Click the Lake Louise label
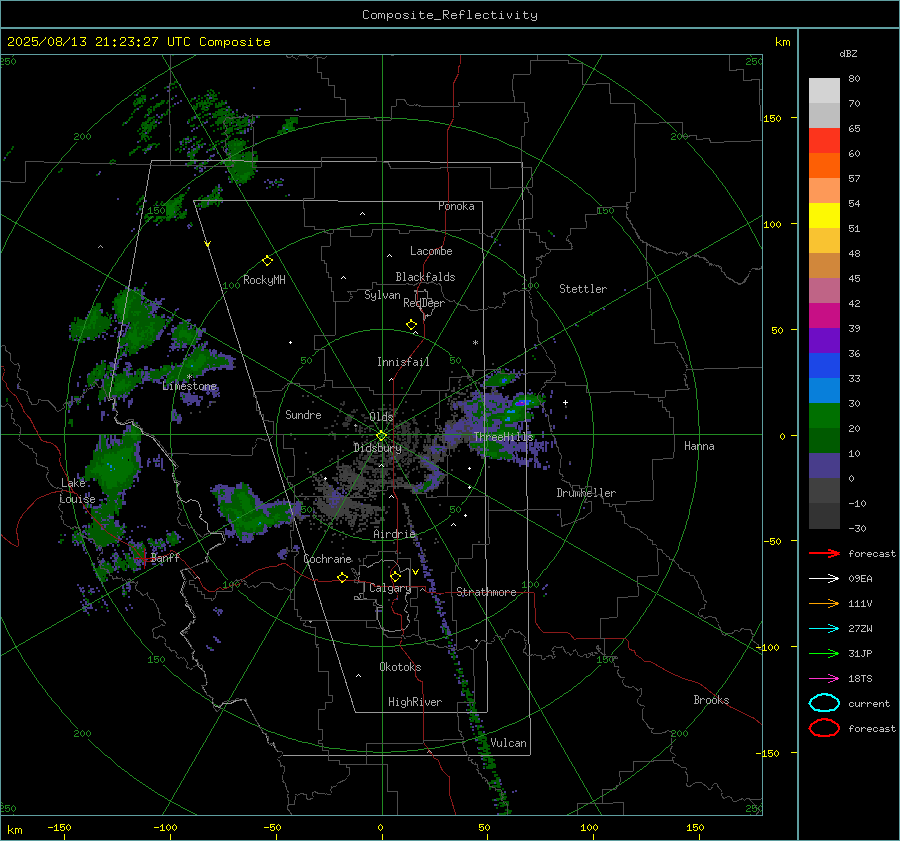This screenshot has height=841, width=900. (77, 491)
